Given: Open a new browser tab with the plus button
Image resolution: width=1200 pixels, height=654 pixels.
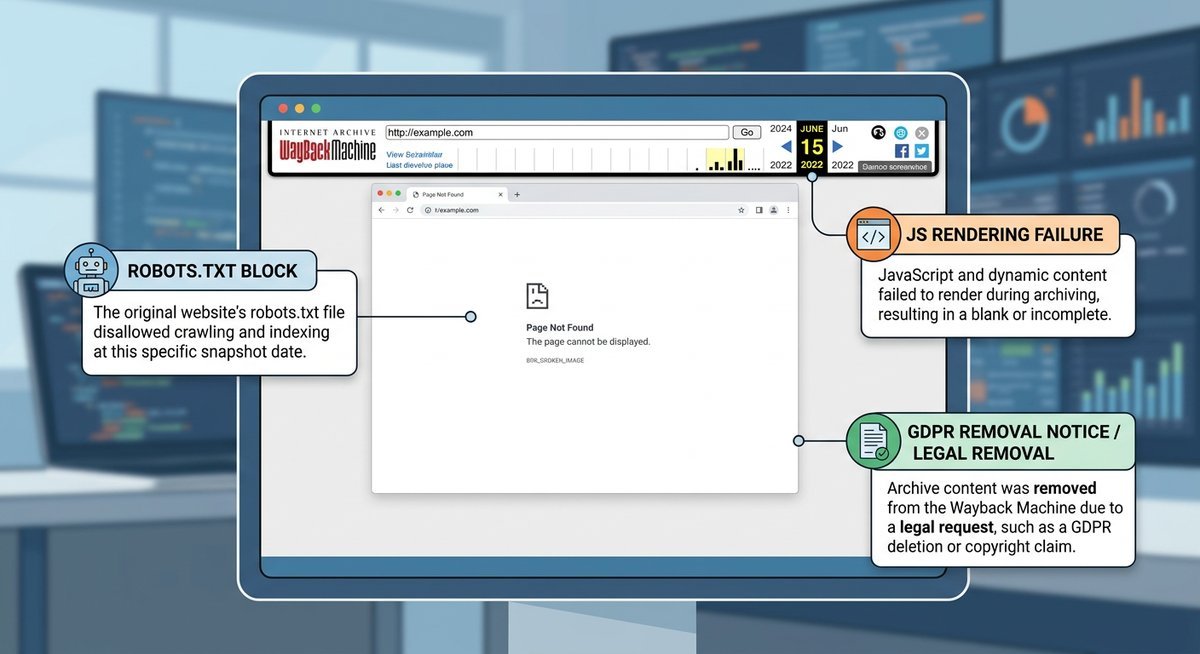Looking at the screenshot, I should coord(517,195).
